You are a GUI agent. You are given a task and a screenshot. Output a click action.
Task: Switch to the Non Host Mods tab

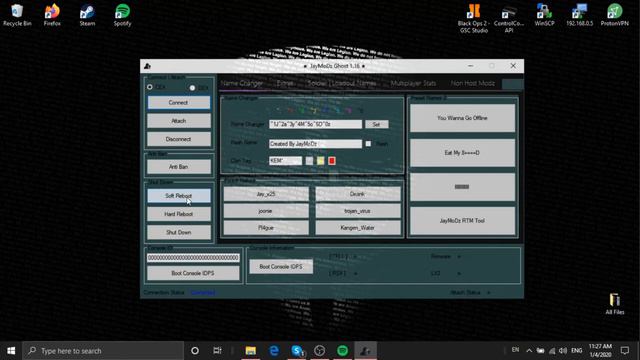click(x=473, y=83)
